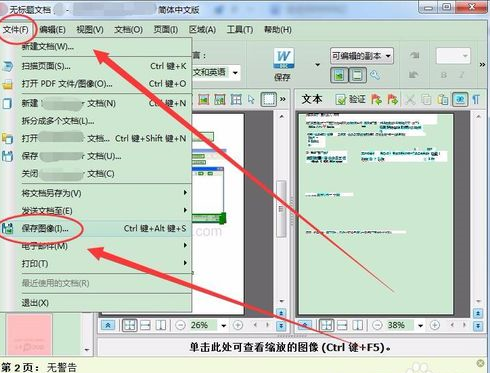Click the pink page thumbnail in pages panel

(29, 334)
